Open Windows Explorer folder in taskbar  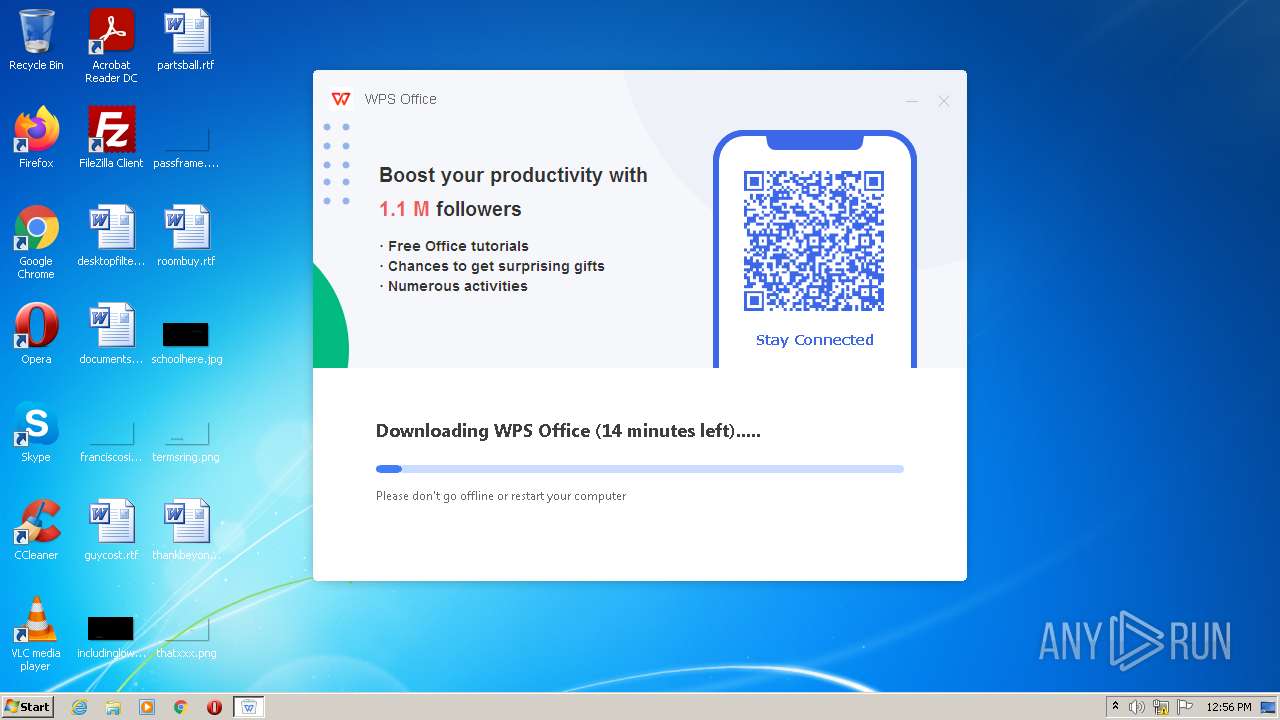[113, 707]
